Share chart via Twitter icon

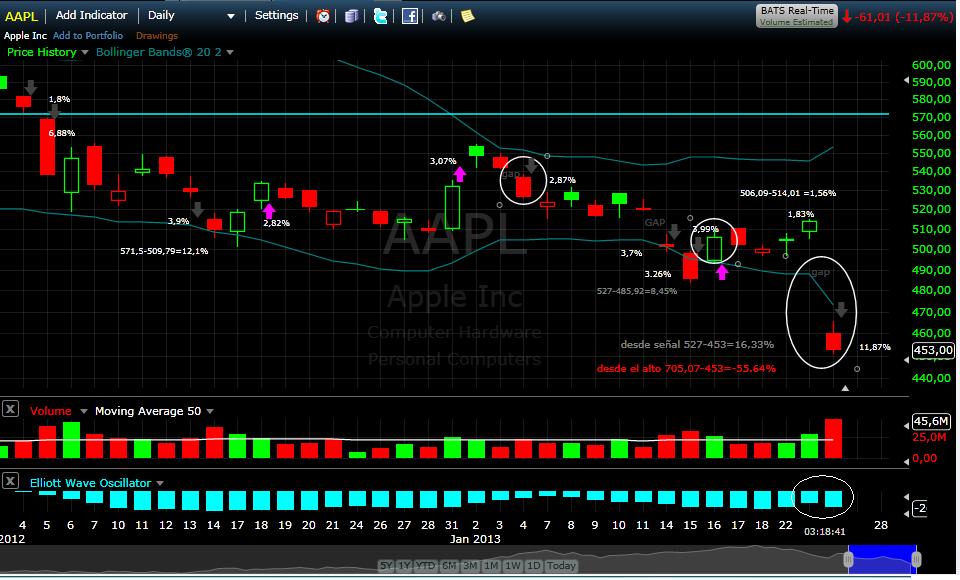[381, 16]
